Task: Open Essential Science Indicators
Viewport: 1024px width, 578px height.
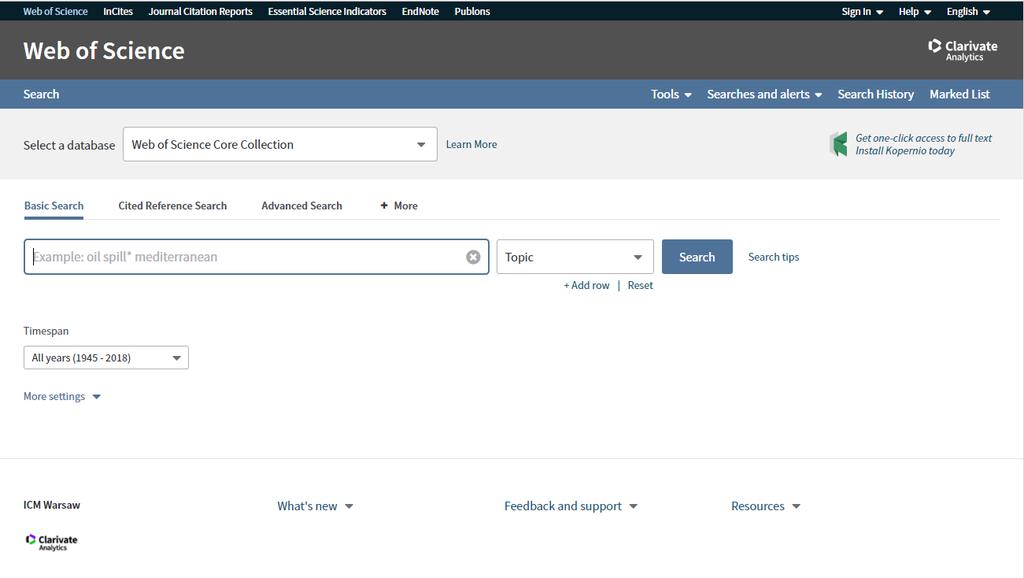Action: pos(327,12)
